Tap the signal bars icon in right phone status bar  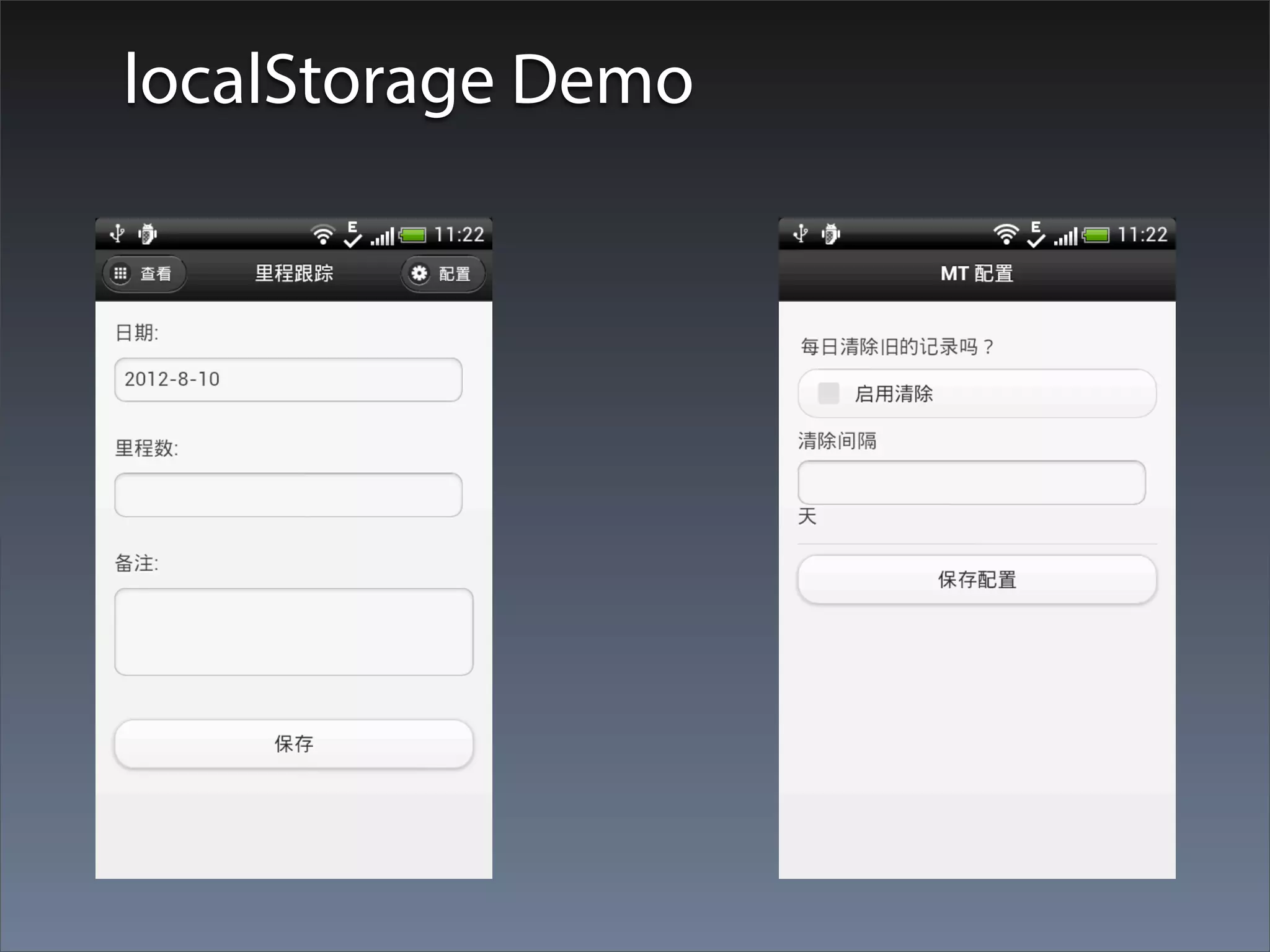[1066, 237]
